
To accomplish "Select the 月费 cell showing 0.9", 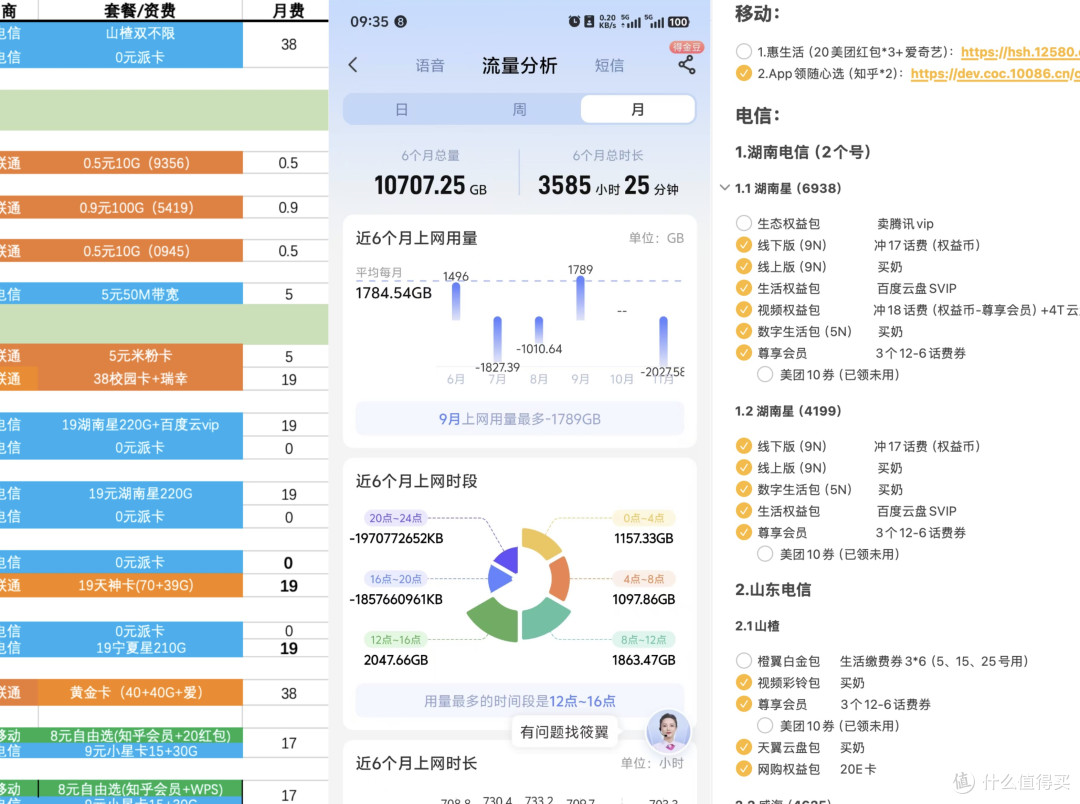I will (x=288, y=207).
